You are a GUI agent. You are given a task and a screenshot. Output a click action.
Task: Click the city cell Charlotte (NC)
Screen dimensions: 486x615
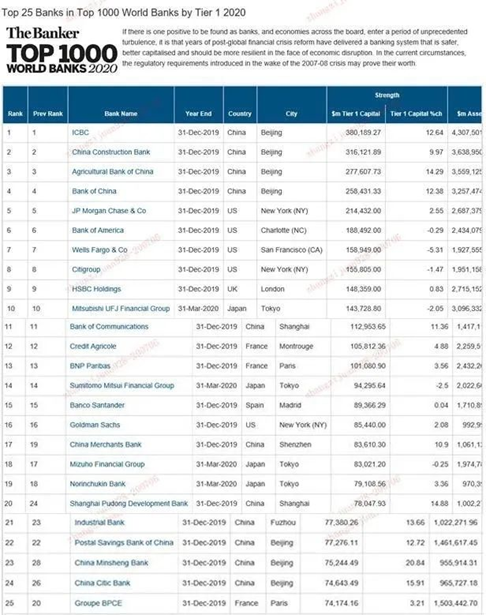click(284, 230)
